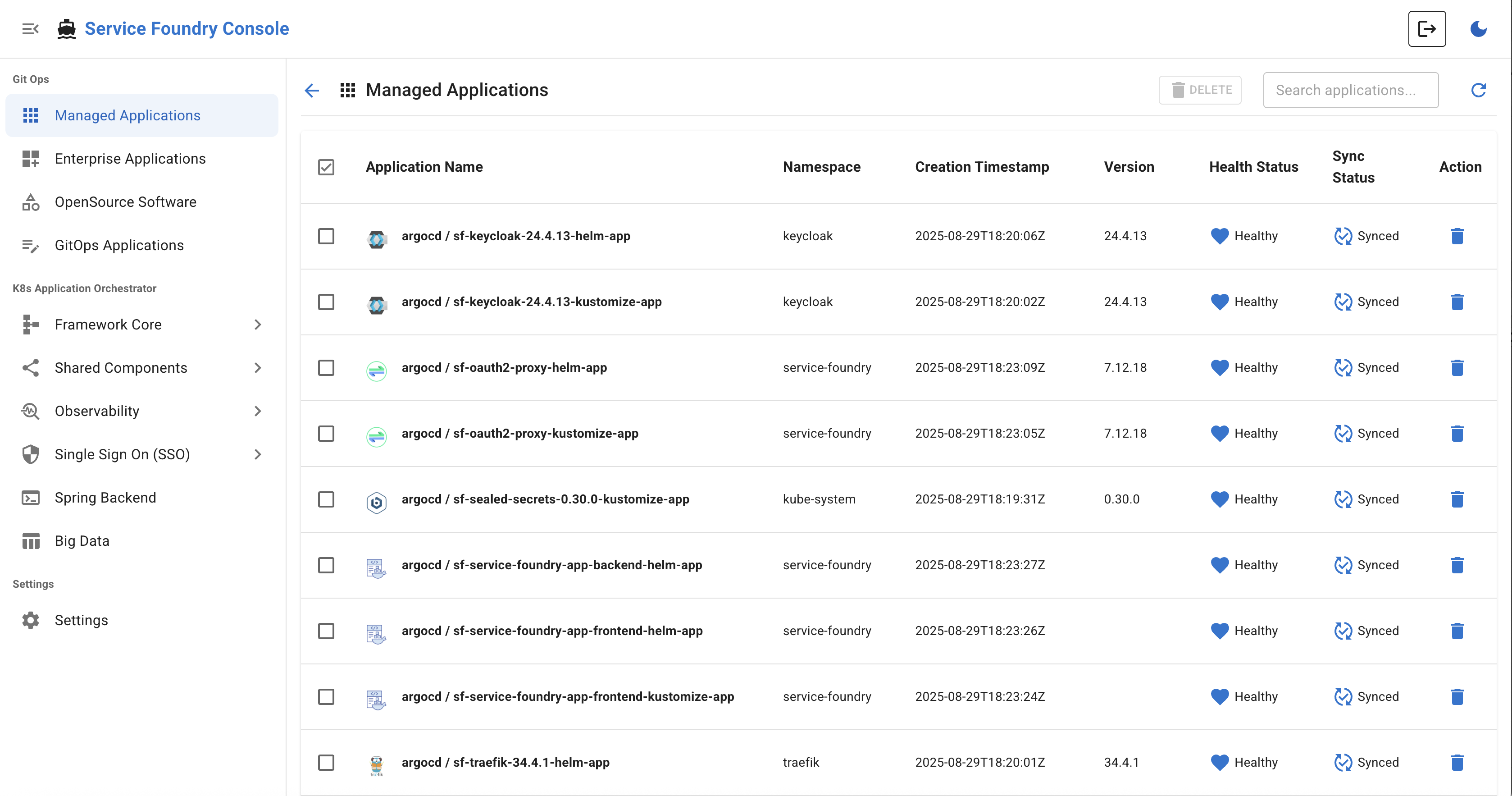Check the sf-sealed-secrets-0.30.0-kustomize-app checkbox
This screenshot has height=796, width=1512.
pyautogui.click(x=326, y=499)
